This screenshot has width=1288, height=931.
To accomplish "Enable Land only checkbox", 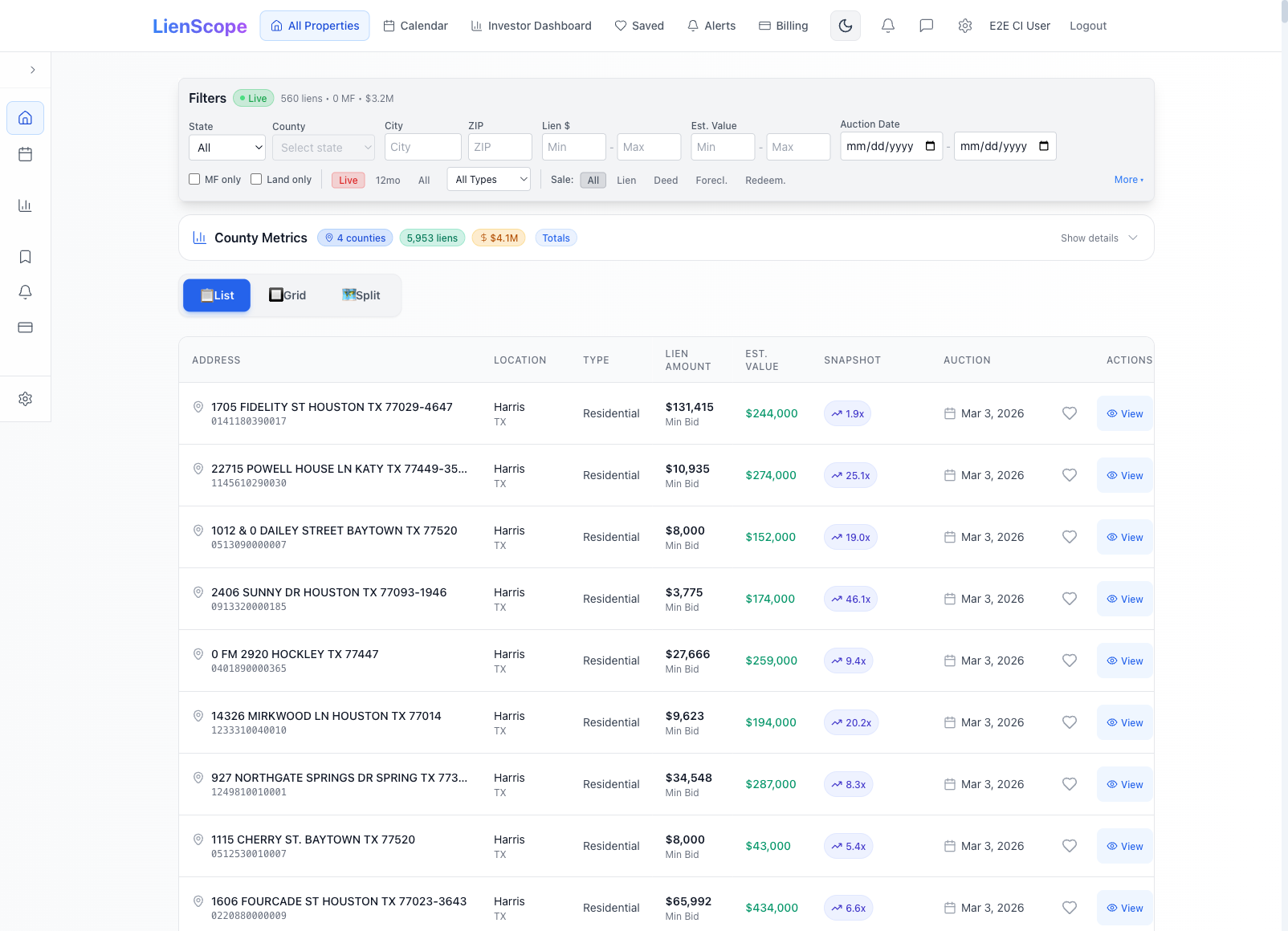I will (256, 179).
